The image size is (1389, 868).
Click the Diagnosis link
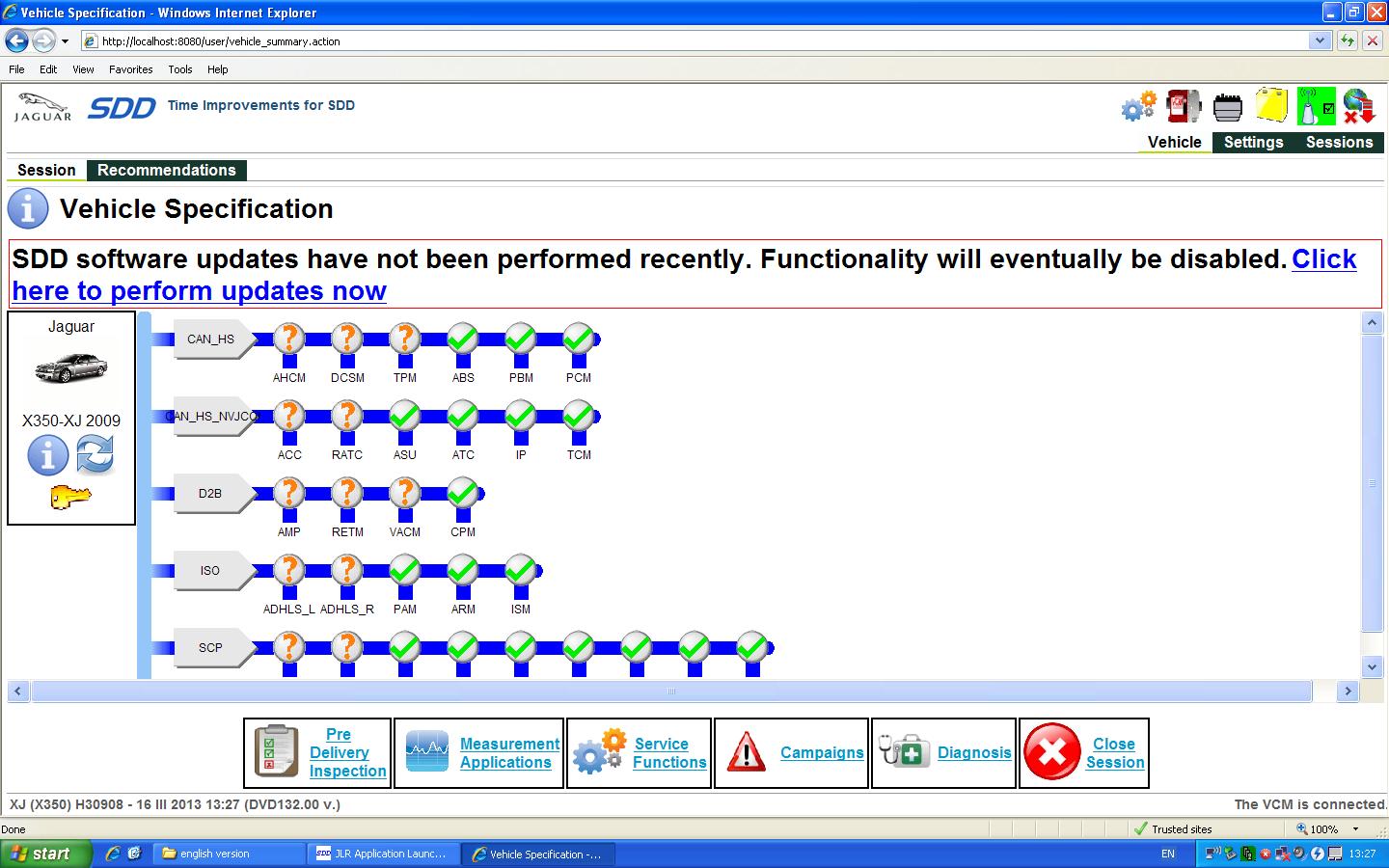point(974,753)
